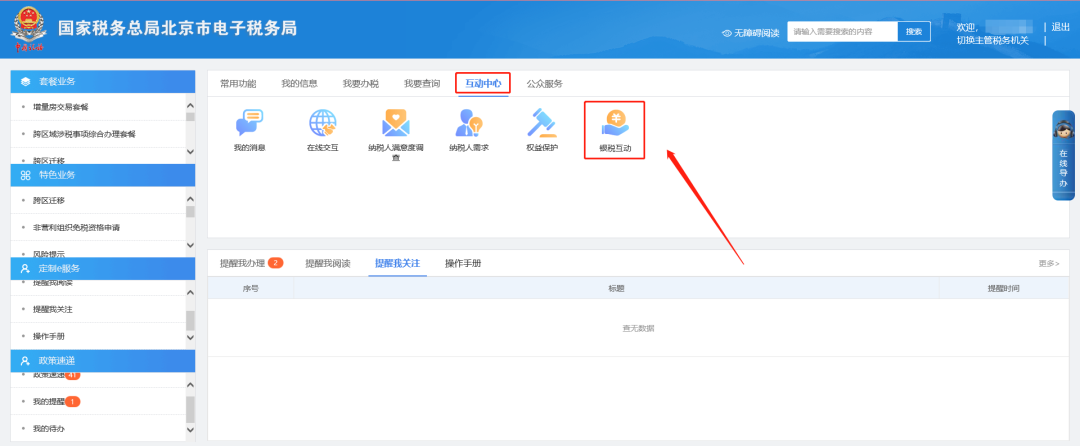Focus the header search input field
1080x446 pixels.
(x=842, y=32)
